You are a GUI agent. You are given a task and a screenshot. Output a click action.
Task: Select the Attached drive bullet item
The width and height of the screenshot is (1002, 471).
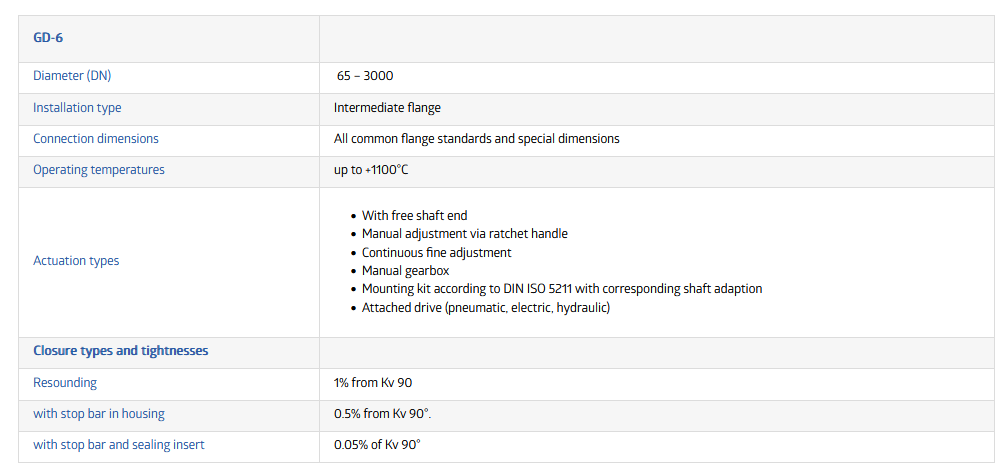pos(485,307)
